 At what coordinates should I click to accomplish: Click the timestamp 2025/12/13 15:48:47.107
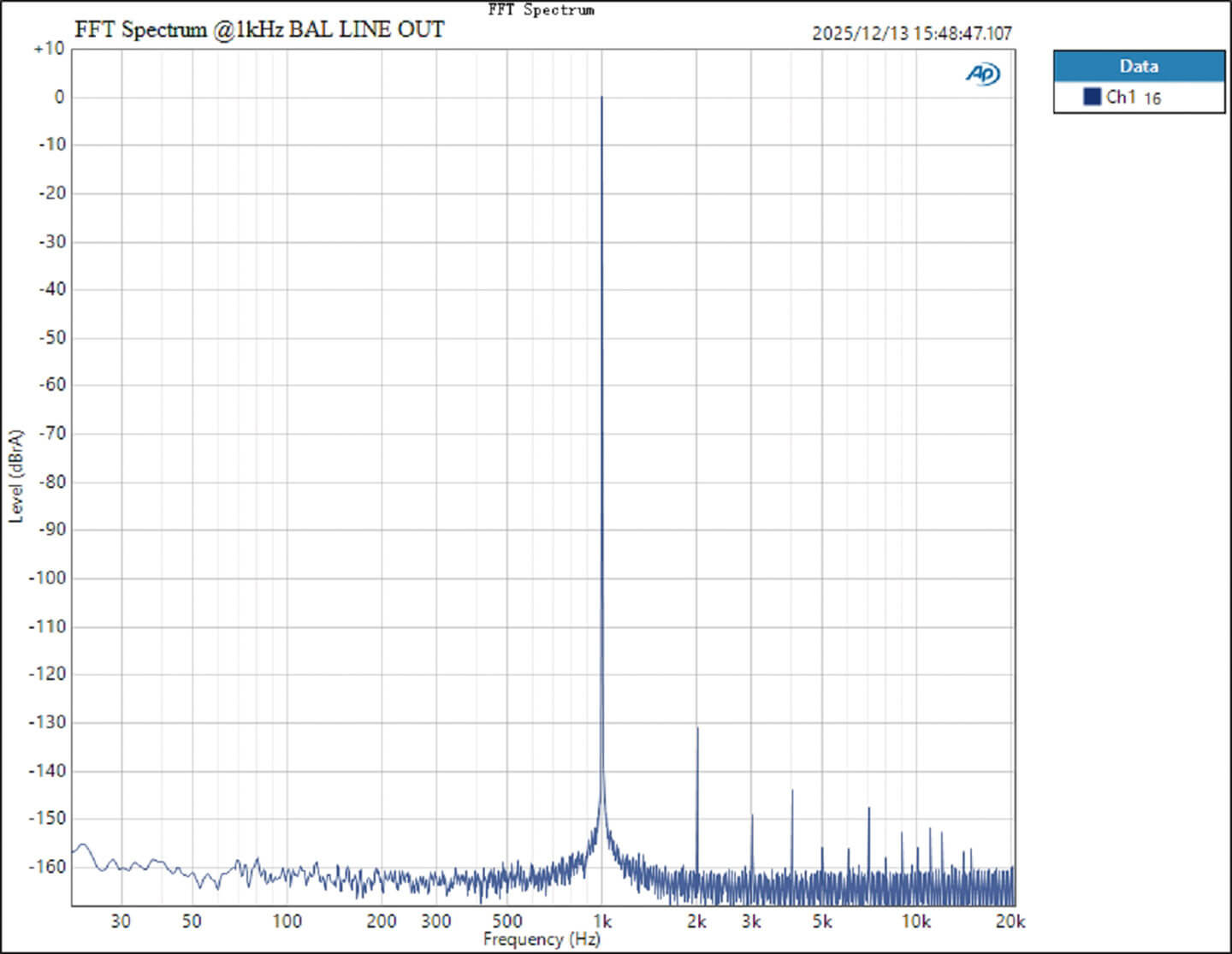pyautogui.click(x=912, y=33)
